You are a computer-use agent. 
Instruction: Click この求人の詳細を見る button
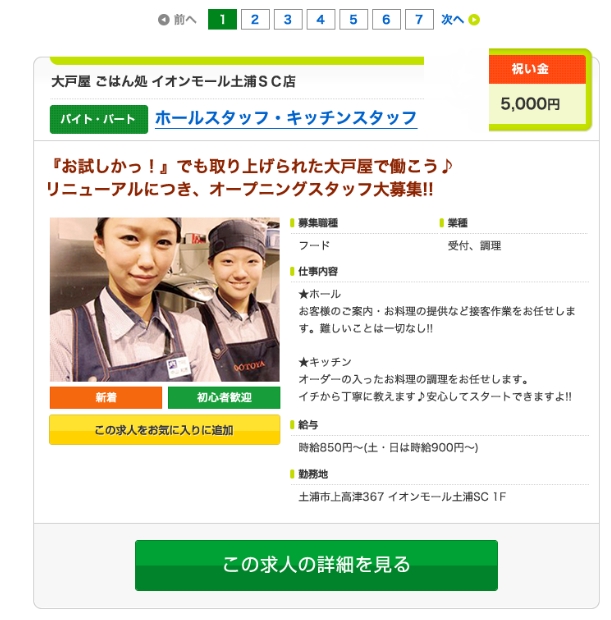316,565
